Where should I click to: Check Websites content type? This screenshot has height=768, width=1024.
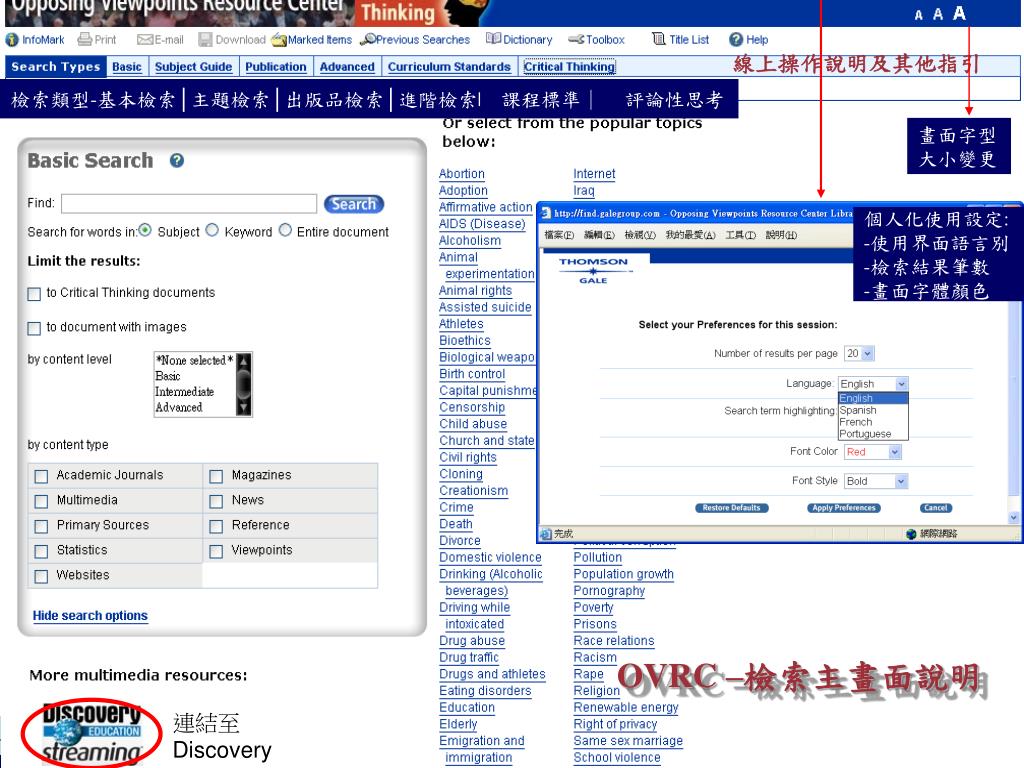pos(41,576)
